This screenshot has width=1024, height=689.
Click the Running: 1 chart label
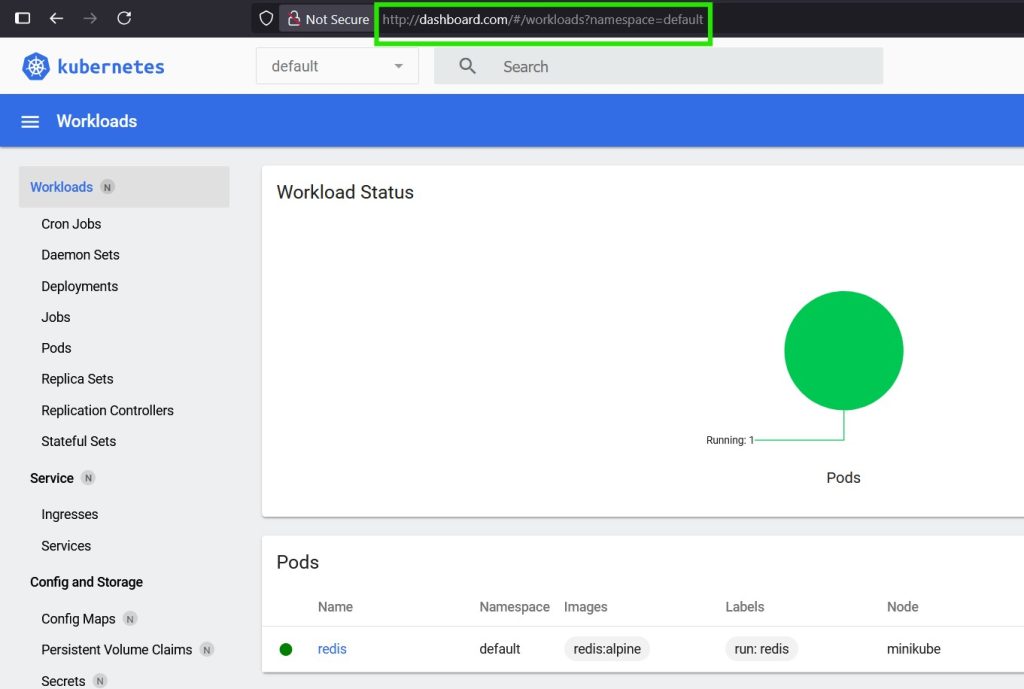point(729,440)
